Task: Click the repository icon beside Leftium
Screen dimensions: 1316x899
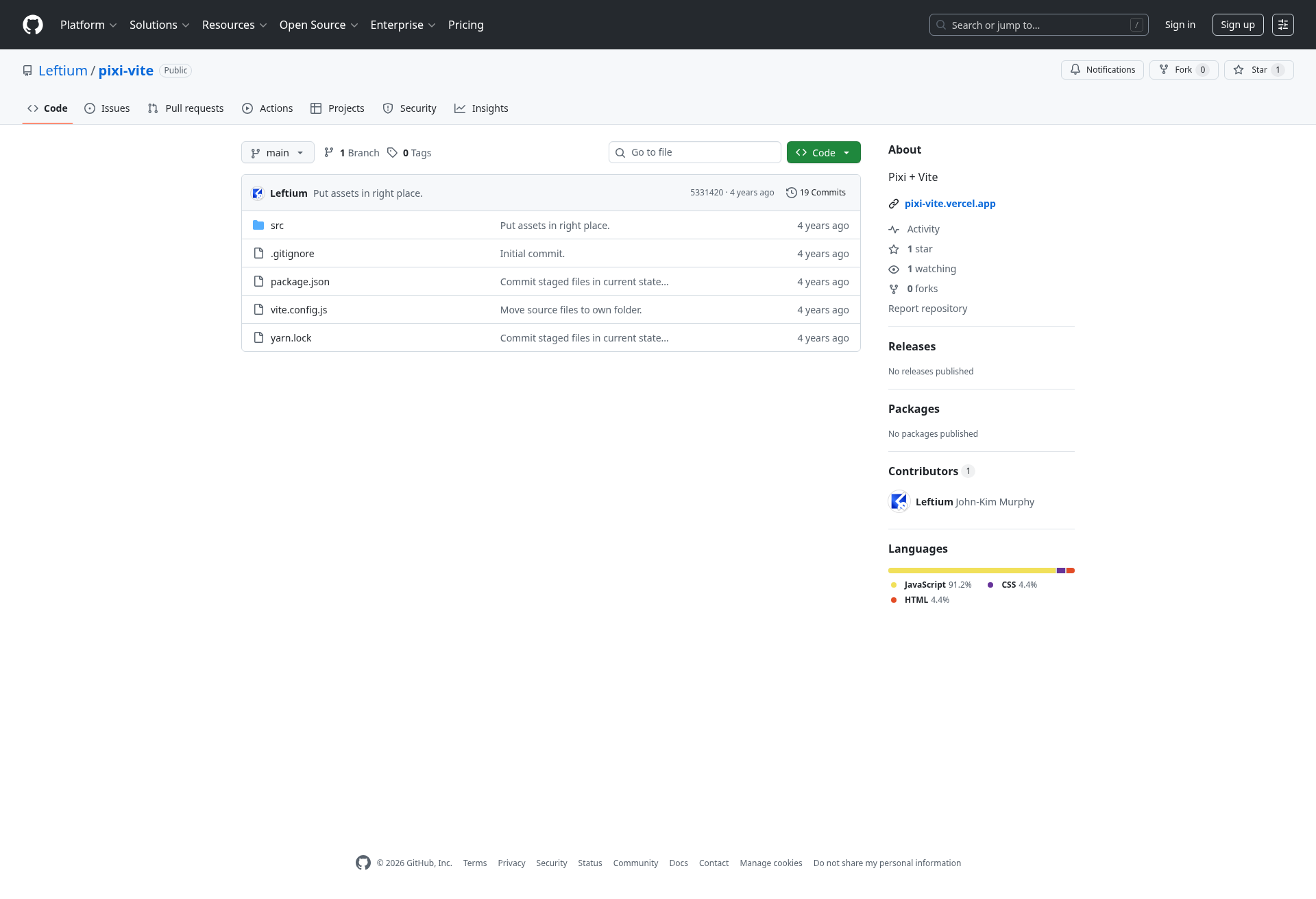Action: (27, 71)
